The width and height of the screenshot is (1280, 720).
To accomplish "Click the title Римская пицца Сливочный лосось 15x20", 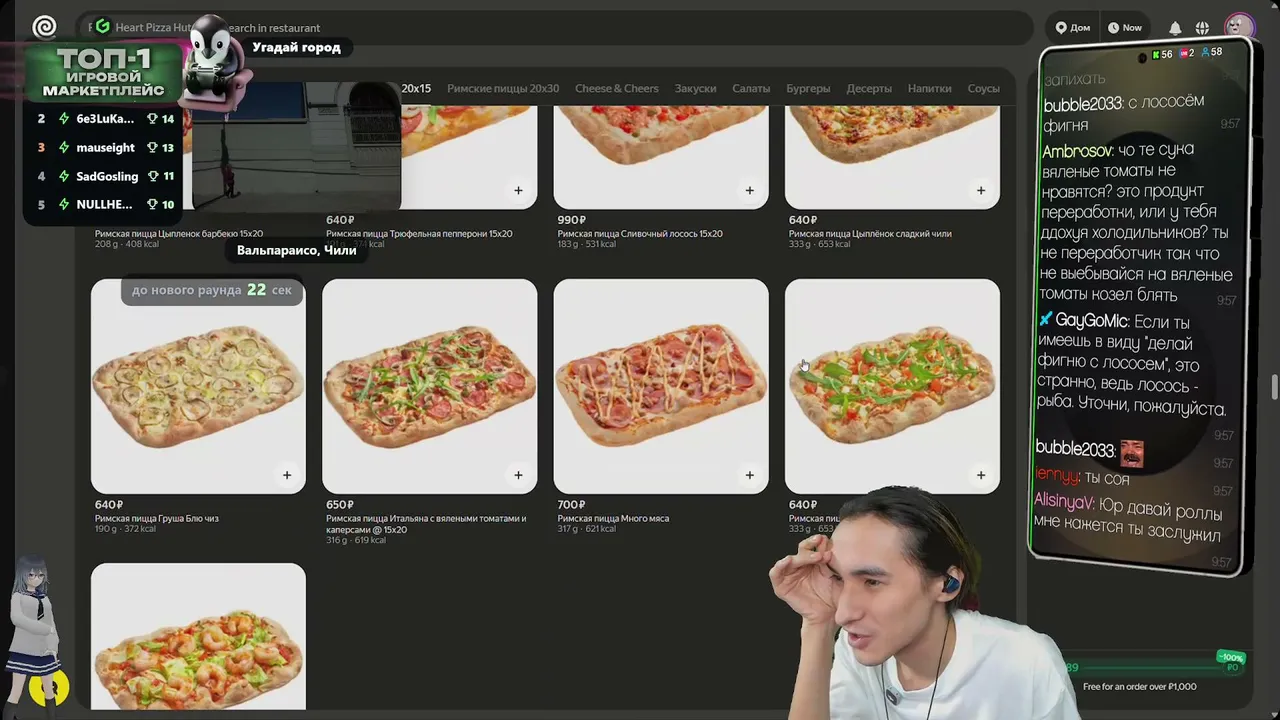I will pyautogui.click(x=640, y=233).
